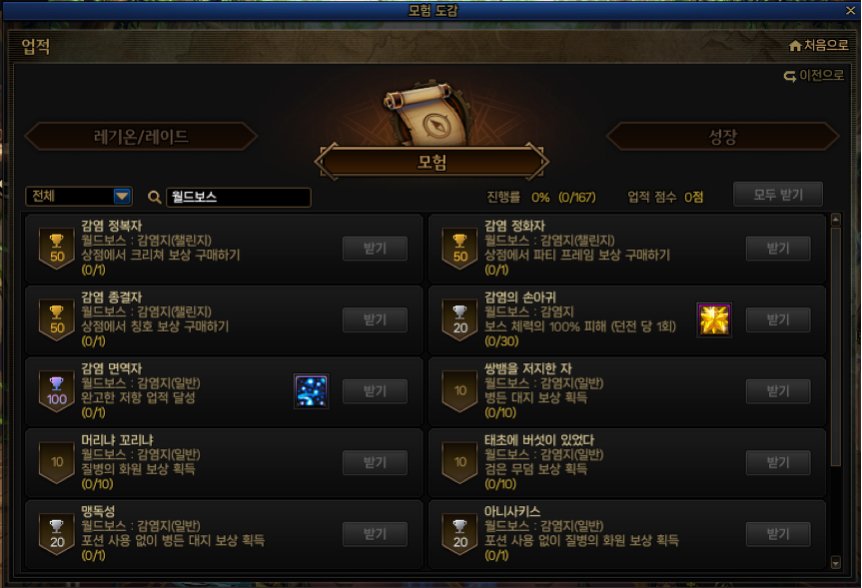This screenshot has height=588, width=862.
Task: Click the yellow star reward icon for 감염의 손아귀
Action: 714,319
